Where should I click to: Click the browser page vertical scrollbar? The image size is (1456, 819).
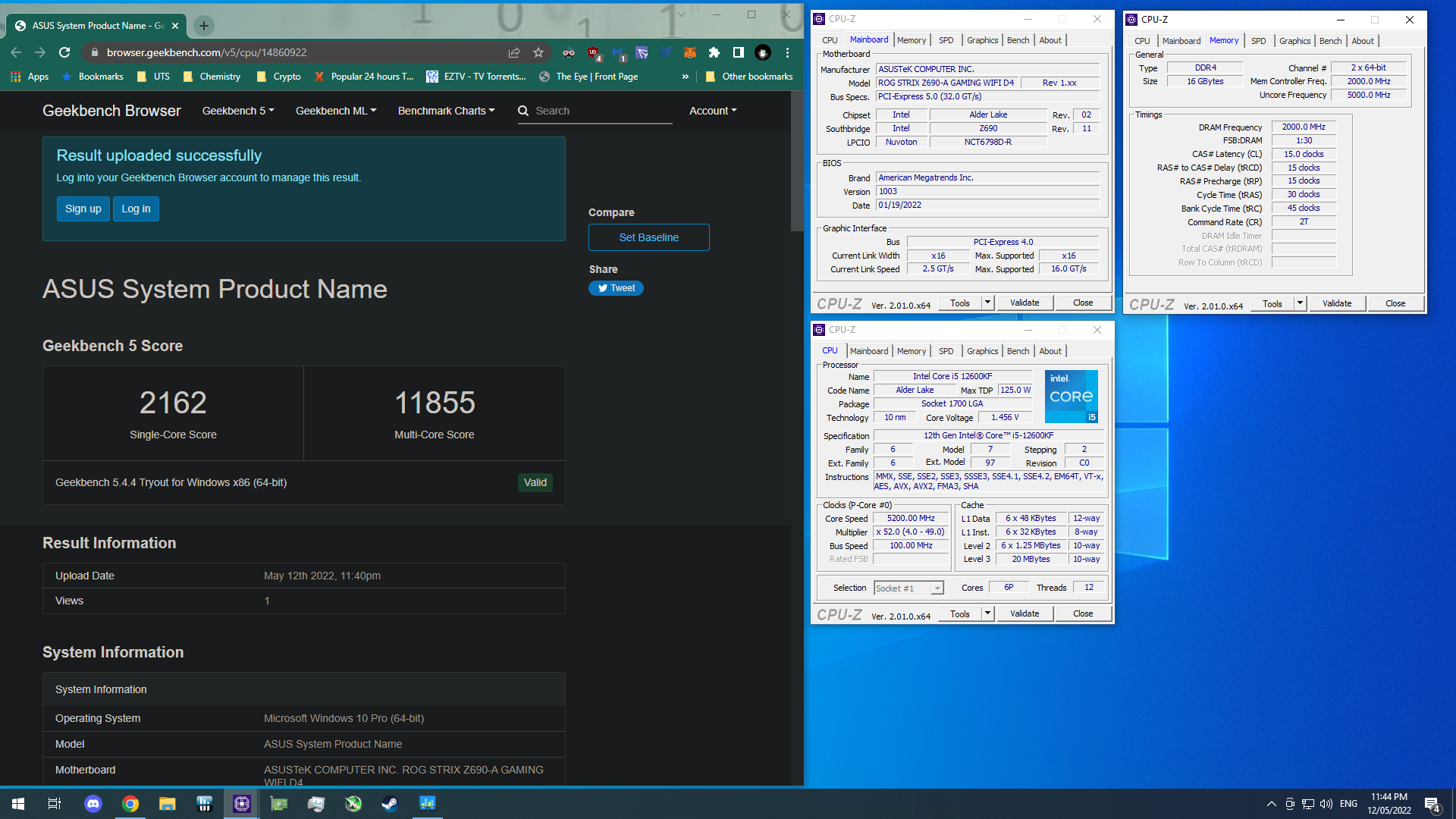pos(797,162)
